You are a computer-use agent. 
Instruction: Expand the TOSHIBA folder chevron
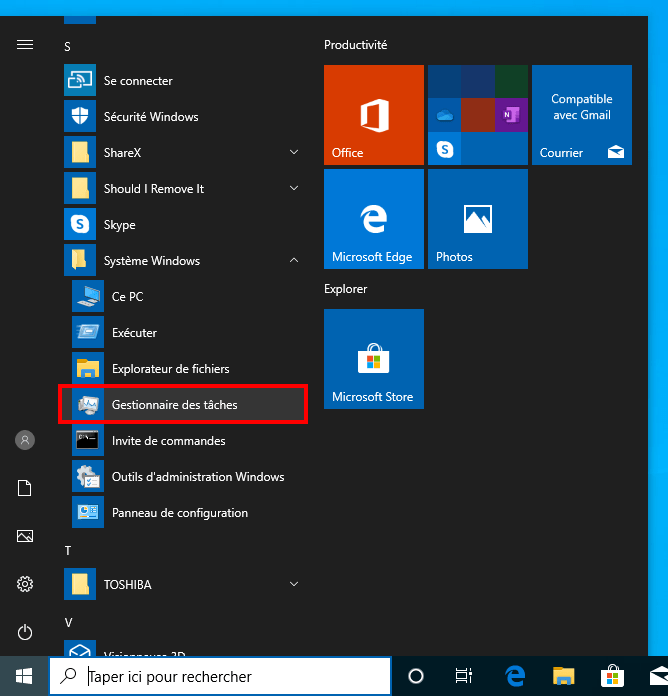[x=294, y=584]
